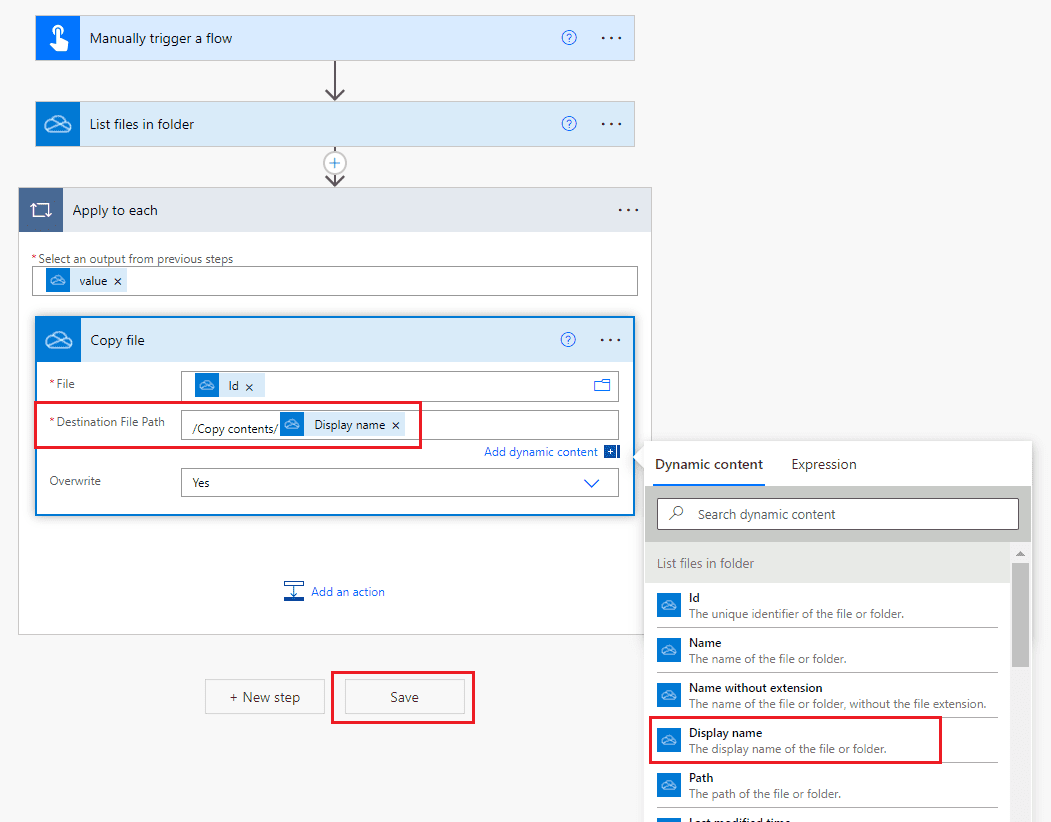Screen dimensions: 1051x822
Task: Select the Apply to each loop icon
Action: coord(40,210)
